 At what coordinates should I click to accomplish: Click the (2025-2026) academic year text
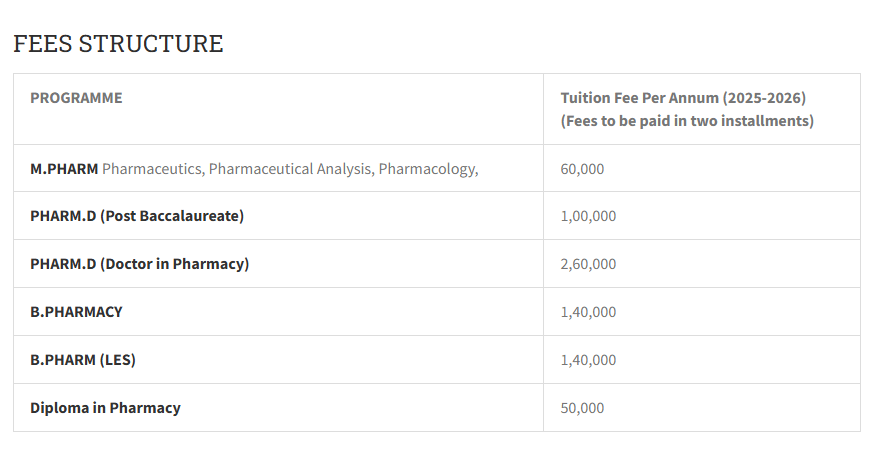[765, 98]
